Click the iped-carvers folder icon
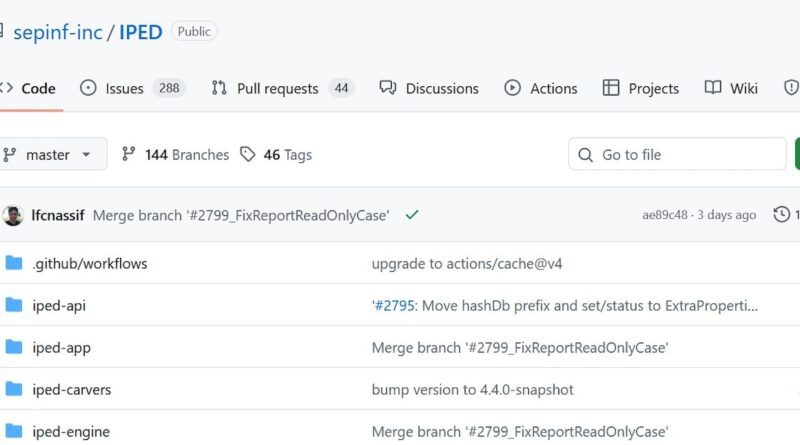Image resolution: width=800 pixels, height=445 pixels. tap(14, 389)
